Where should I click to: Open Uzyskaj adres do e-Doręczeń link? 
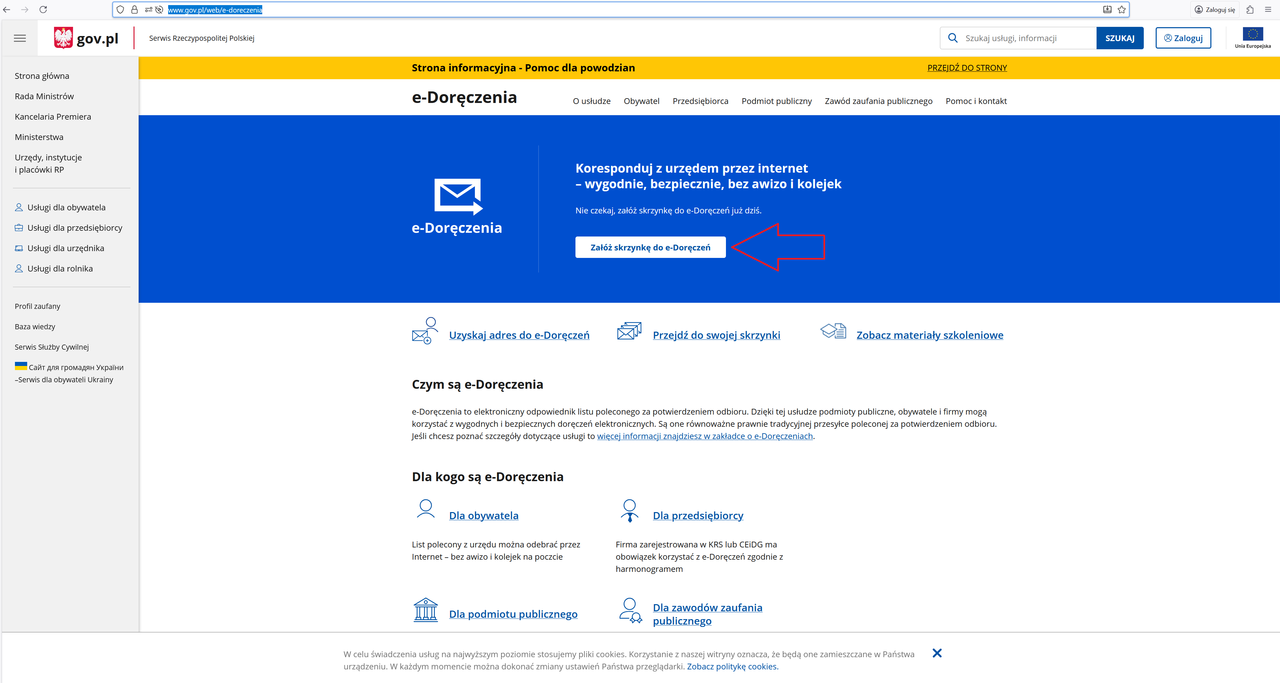coord(519,335)
